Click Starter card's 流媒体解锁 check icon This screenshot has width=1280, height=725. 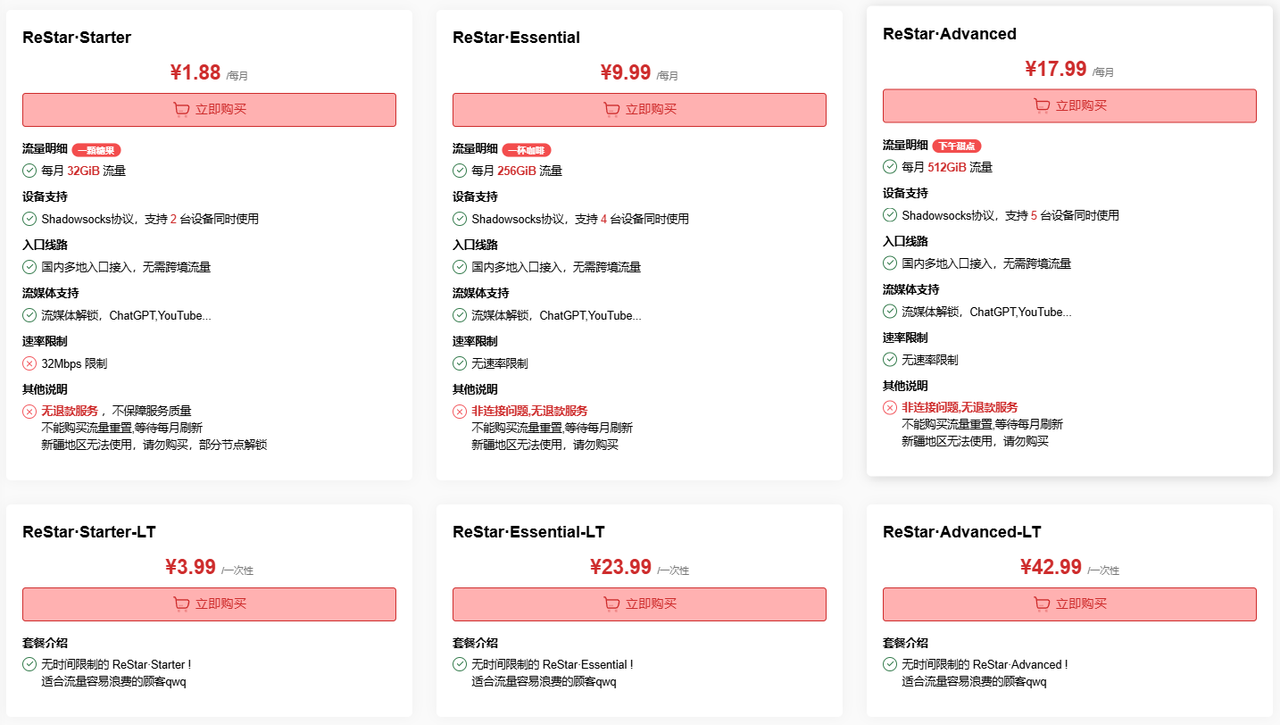pos(30,315)
